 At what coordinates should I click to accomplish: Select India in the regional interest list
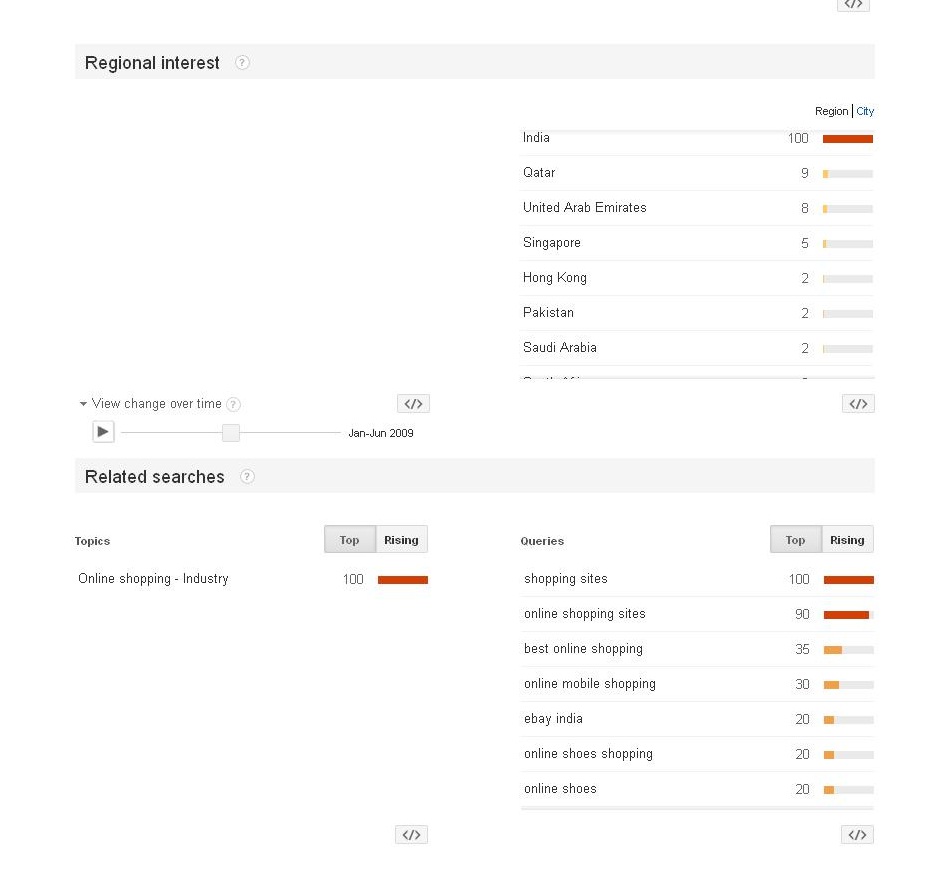(536, 138)
